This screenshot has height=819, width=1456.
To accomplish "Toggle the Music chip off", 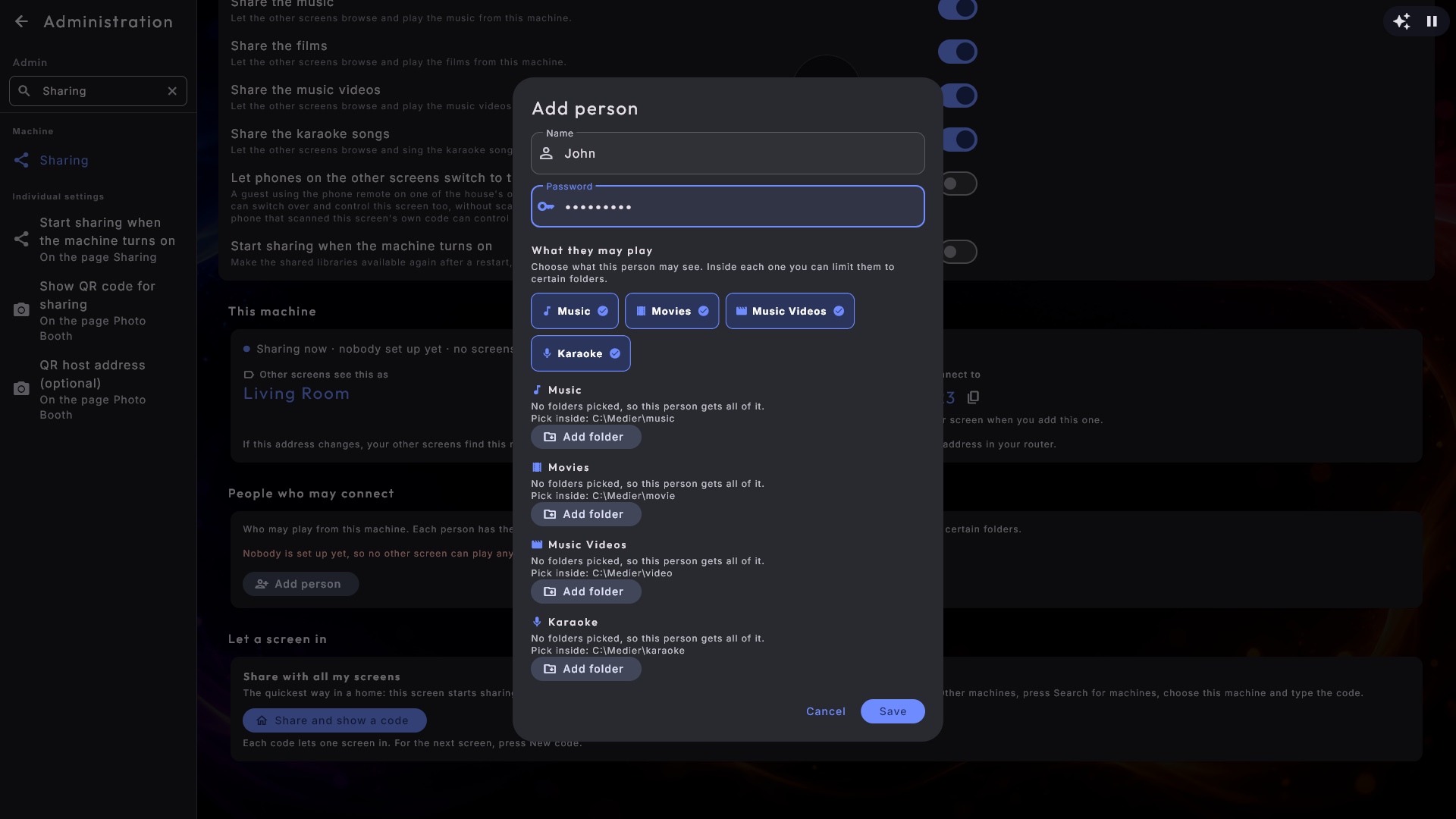I will 575,311.
